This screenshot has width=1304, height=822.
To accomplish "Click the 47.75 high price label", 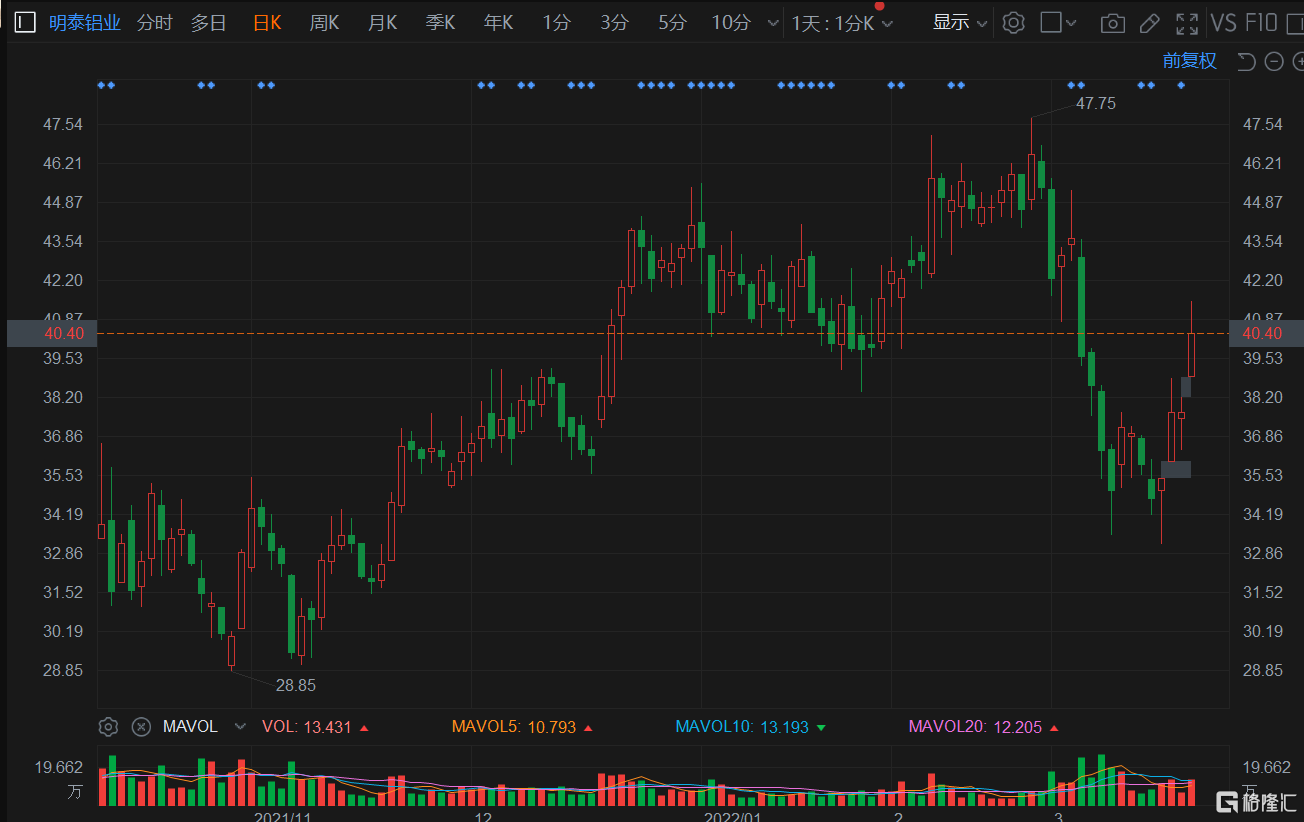I will (1096, 103).
